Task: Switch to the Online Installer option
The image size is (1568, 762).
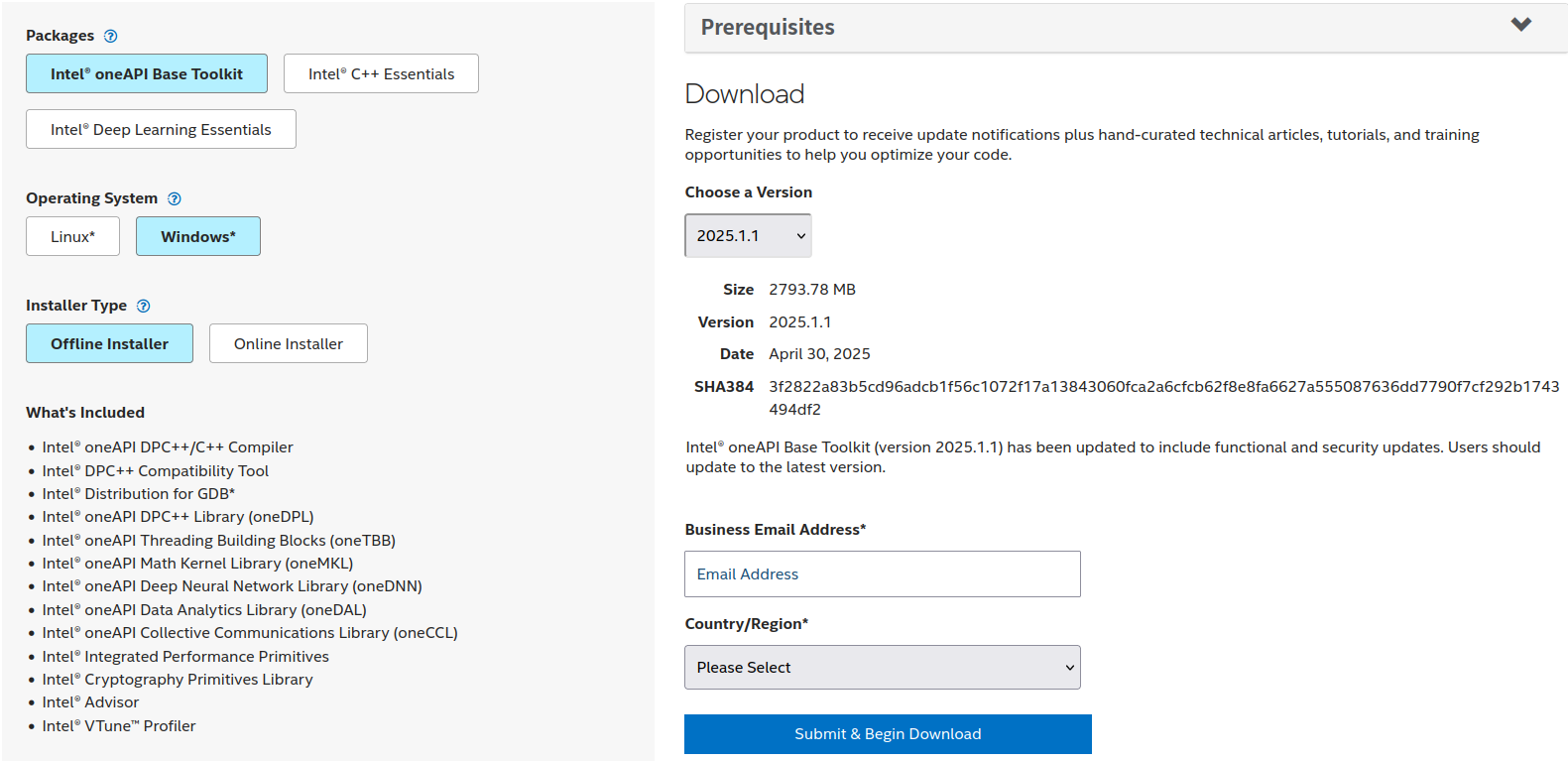Action: [289, 343]
